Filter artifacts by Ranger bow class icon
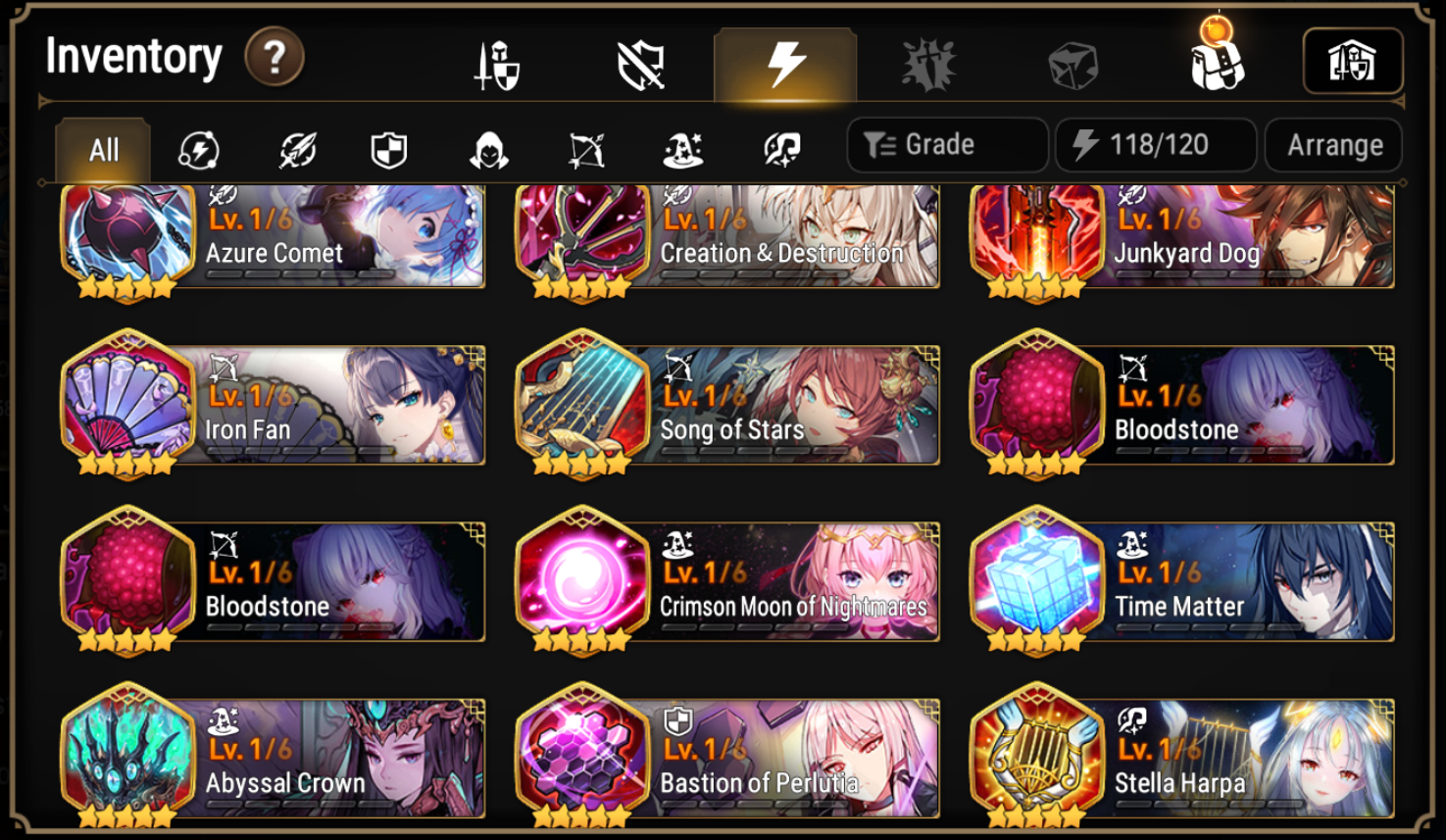This screenshot has height=840, width=1446. 586,151
